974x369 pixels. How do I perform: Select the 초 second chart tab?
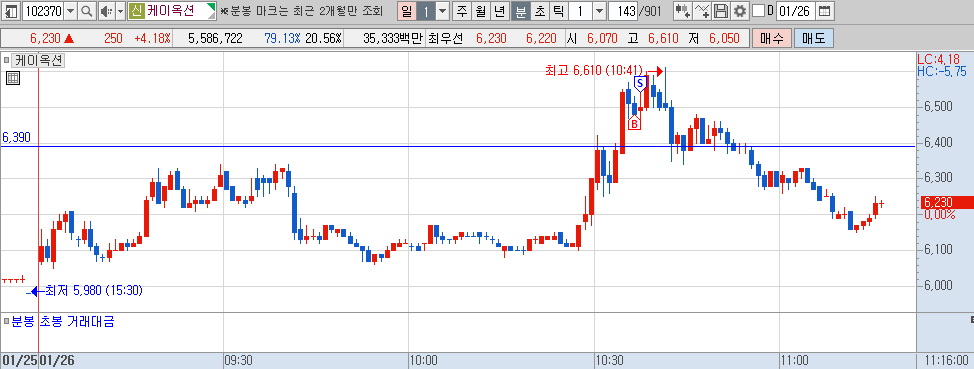click(x=539, y=11)
